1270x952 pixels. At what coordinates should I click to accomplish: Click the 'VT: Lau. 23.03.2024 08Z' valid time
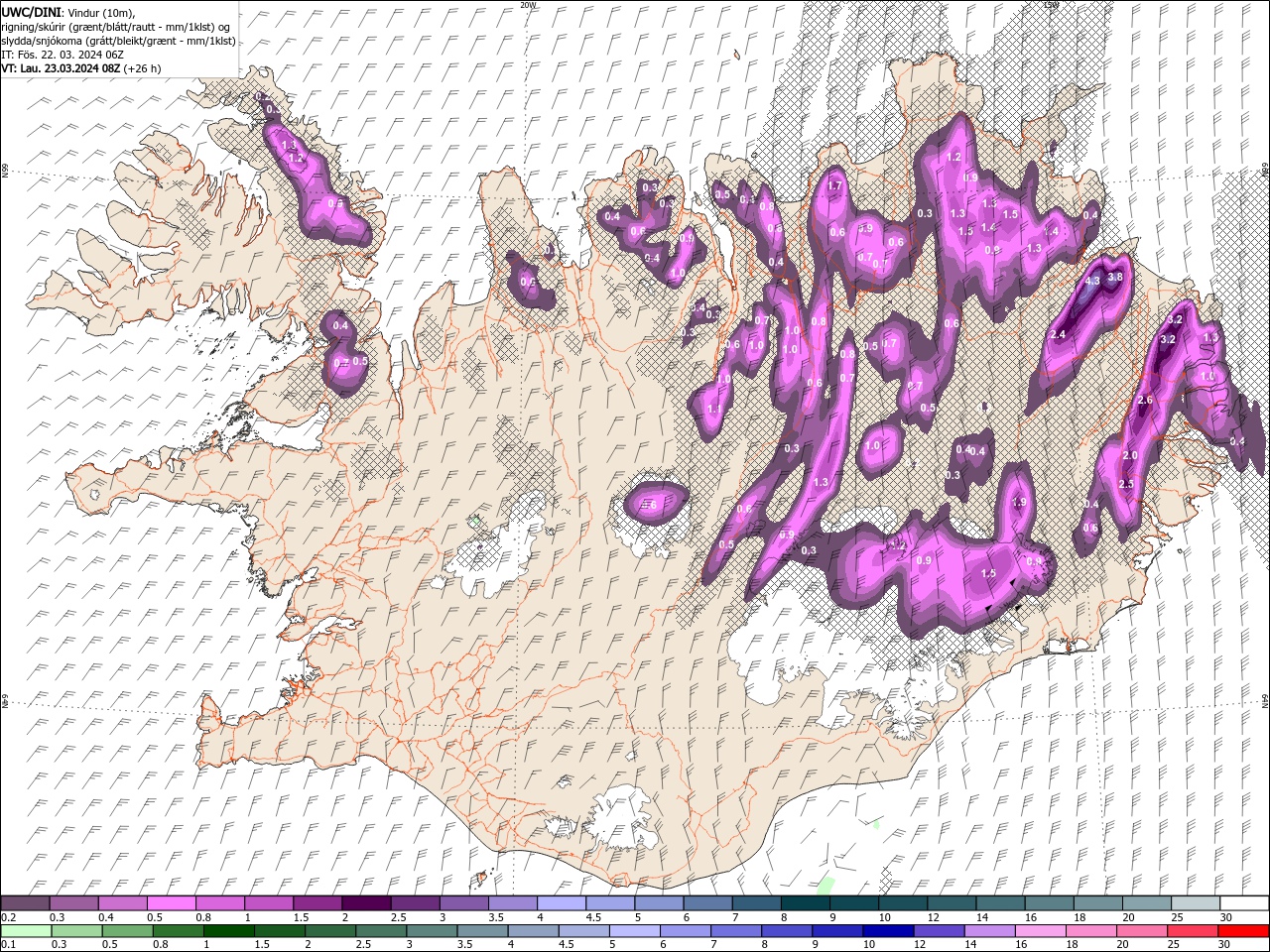(x=61, y=68)
